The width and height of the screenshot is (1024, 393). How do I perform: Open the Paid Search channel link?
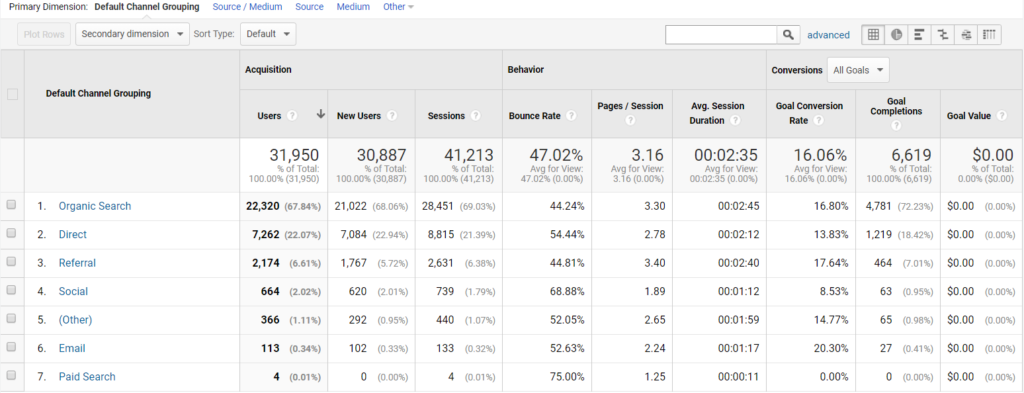[87, 377]
